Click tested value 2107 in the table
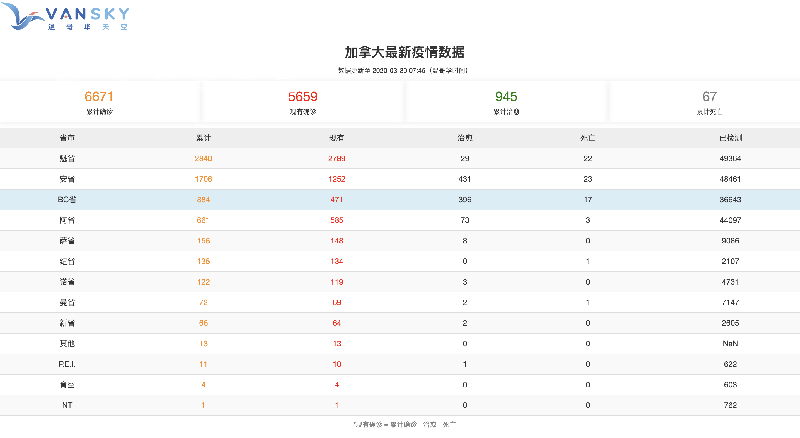 (731, 261)
